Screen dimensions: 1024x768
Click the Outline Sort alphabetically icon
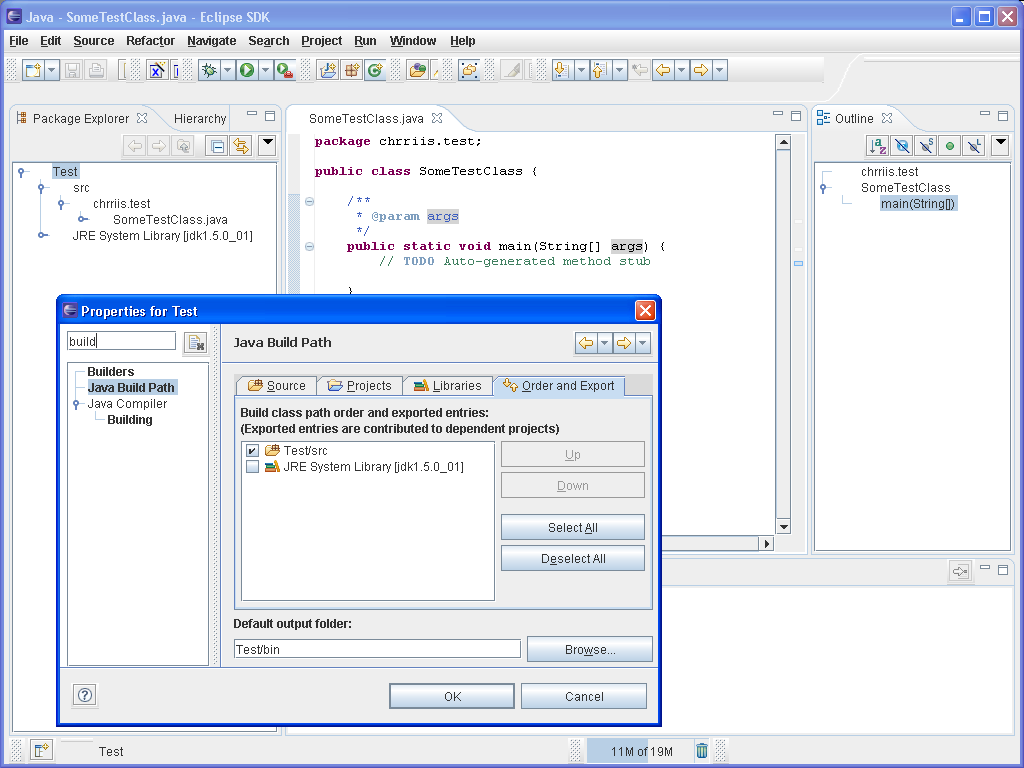point(877,146)
